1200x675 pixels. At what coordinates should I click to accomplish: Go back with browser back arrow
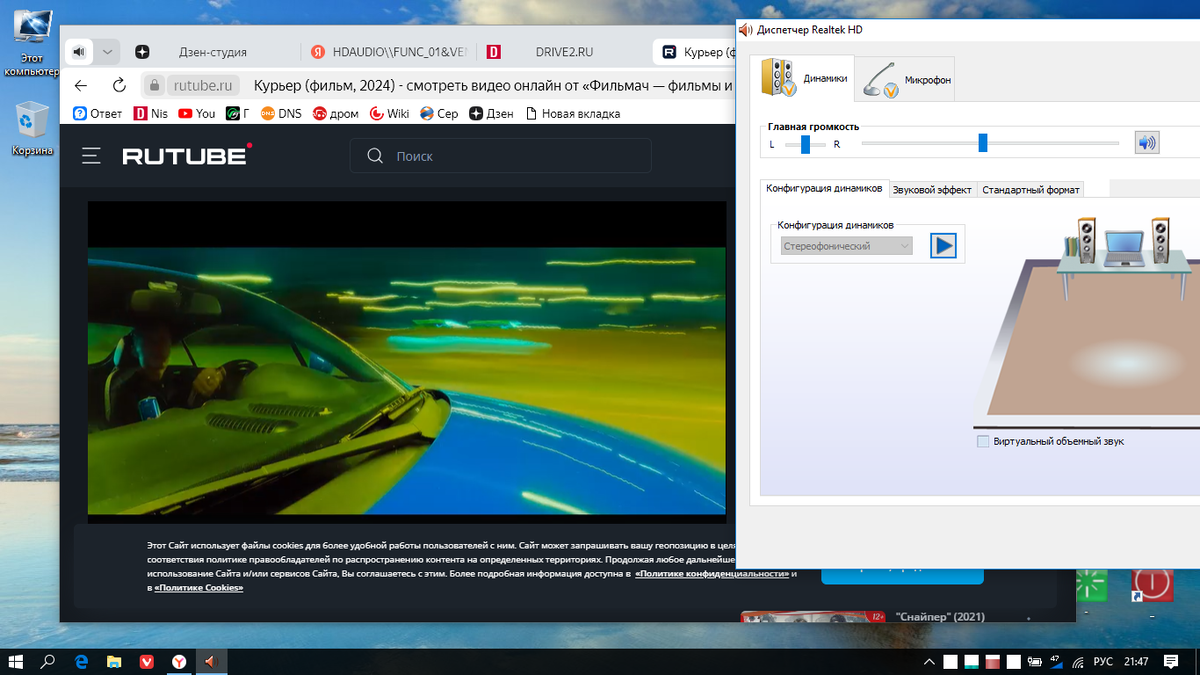[x=81, y=85]
